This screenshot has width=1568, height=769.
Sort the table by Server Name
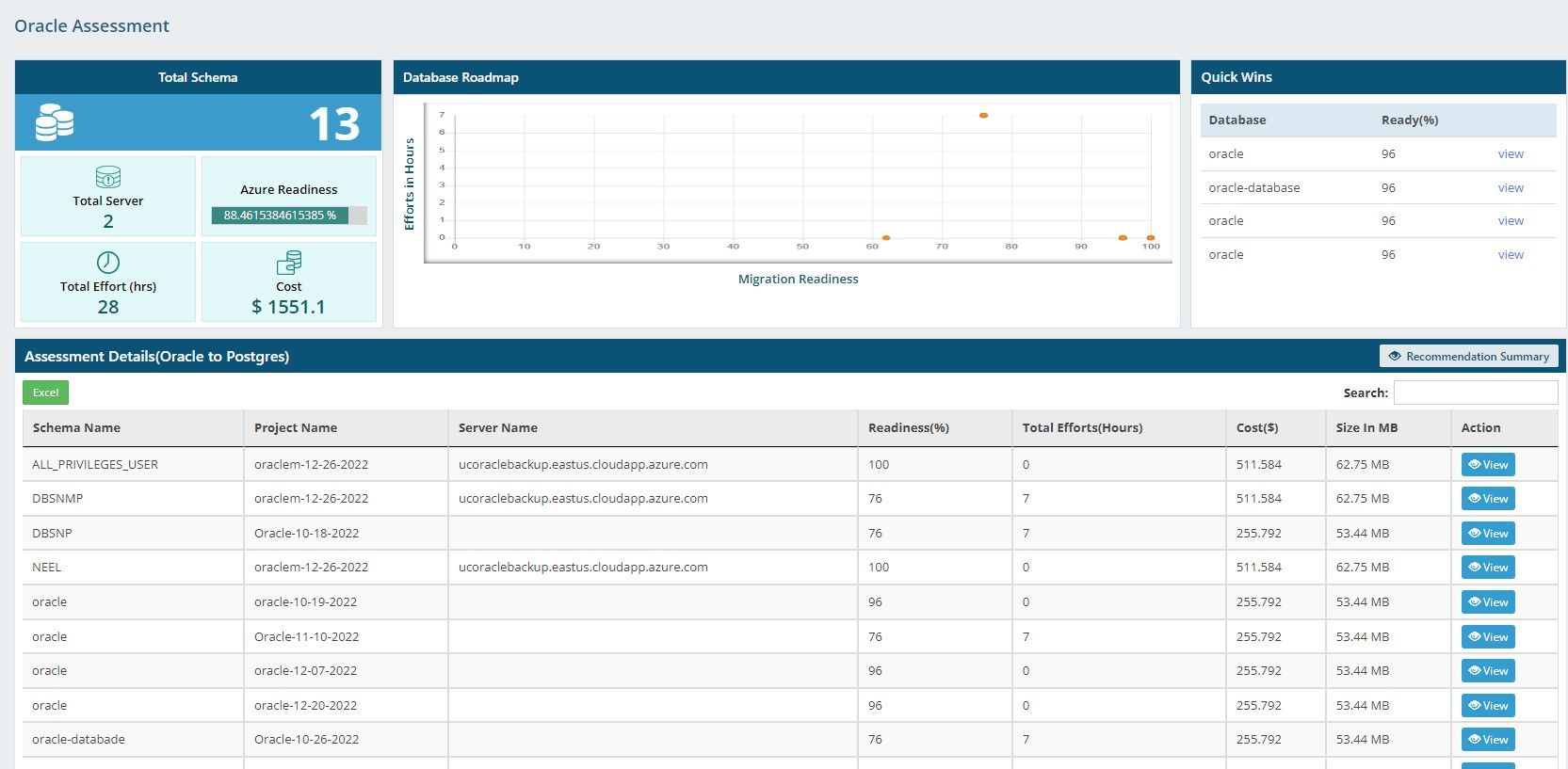click(653, 427)
